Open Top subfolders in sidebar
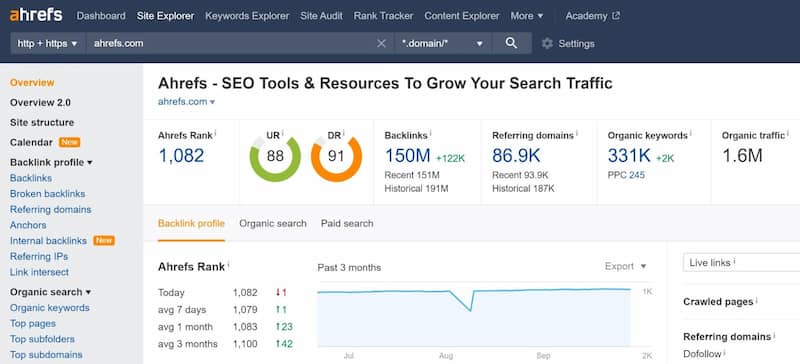 42,339
